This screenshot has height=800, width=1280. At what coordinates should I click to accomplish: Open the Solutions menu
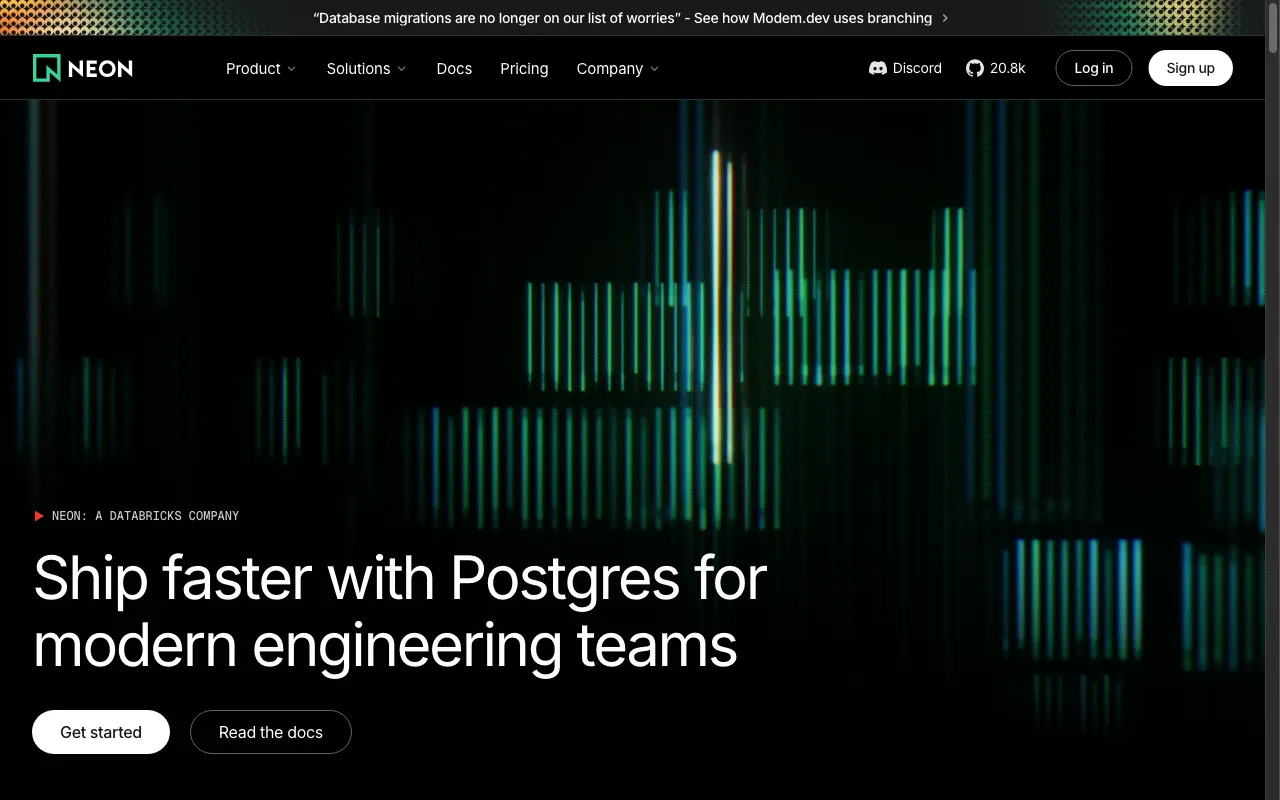366,68
